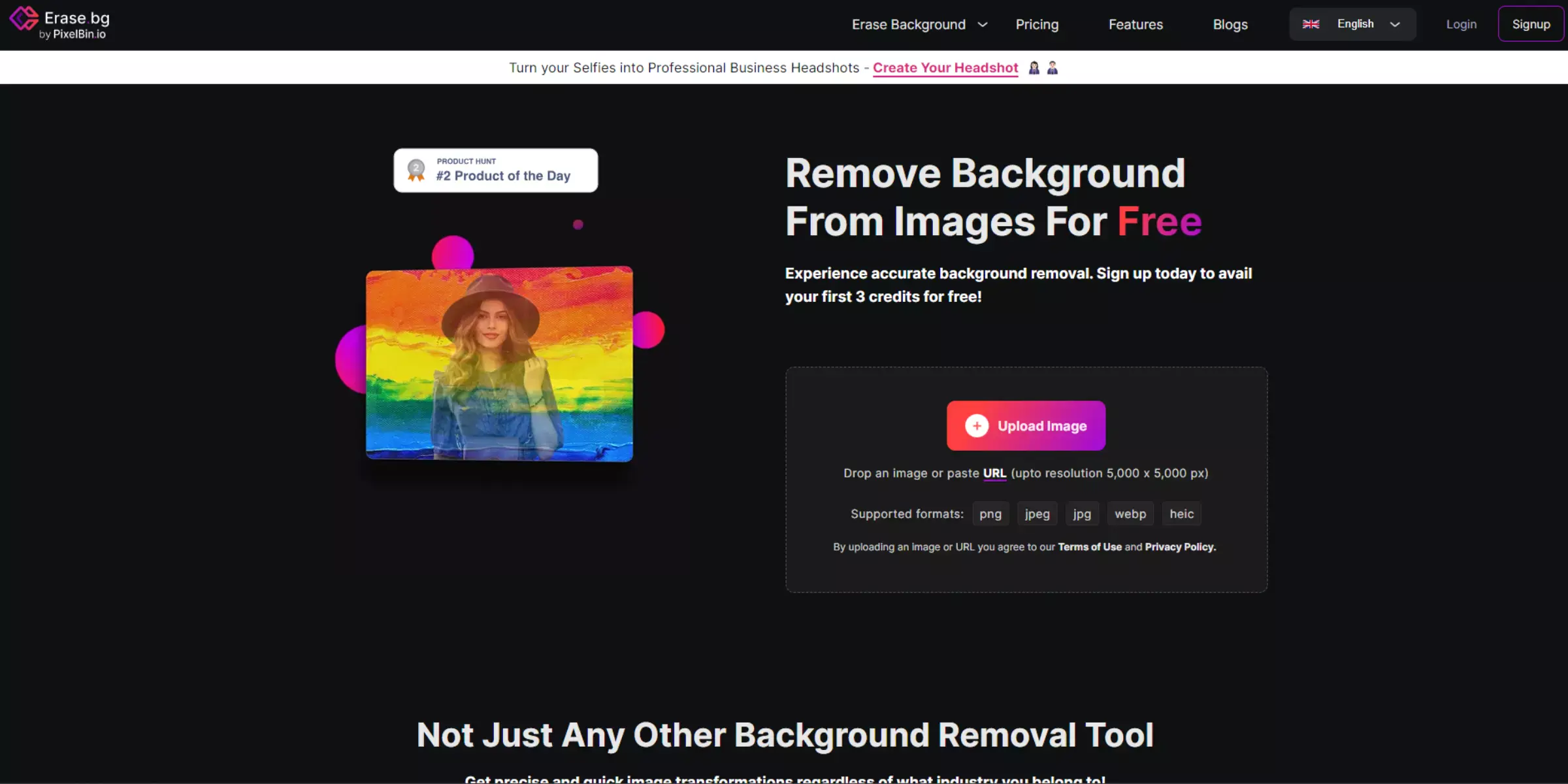
Task: Open the Blogs menu item
Action: [x=1230, y=24]
